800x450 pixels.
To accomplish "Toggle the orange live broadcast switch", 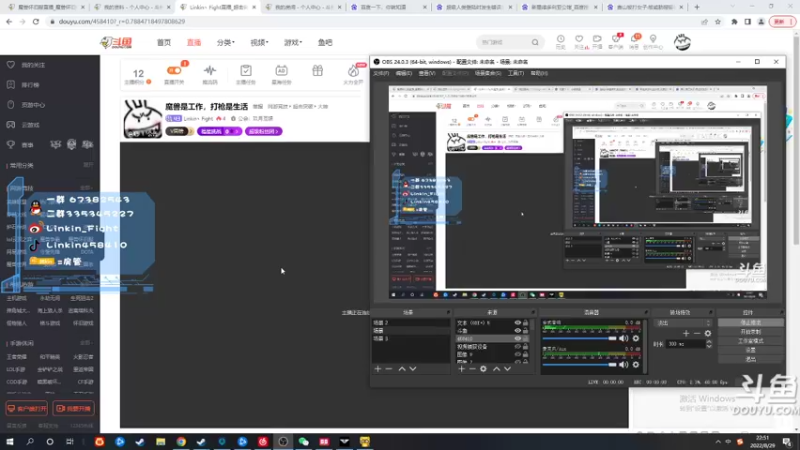I will [x=174, y=70].
